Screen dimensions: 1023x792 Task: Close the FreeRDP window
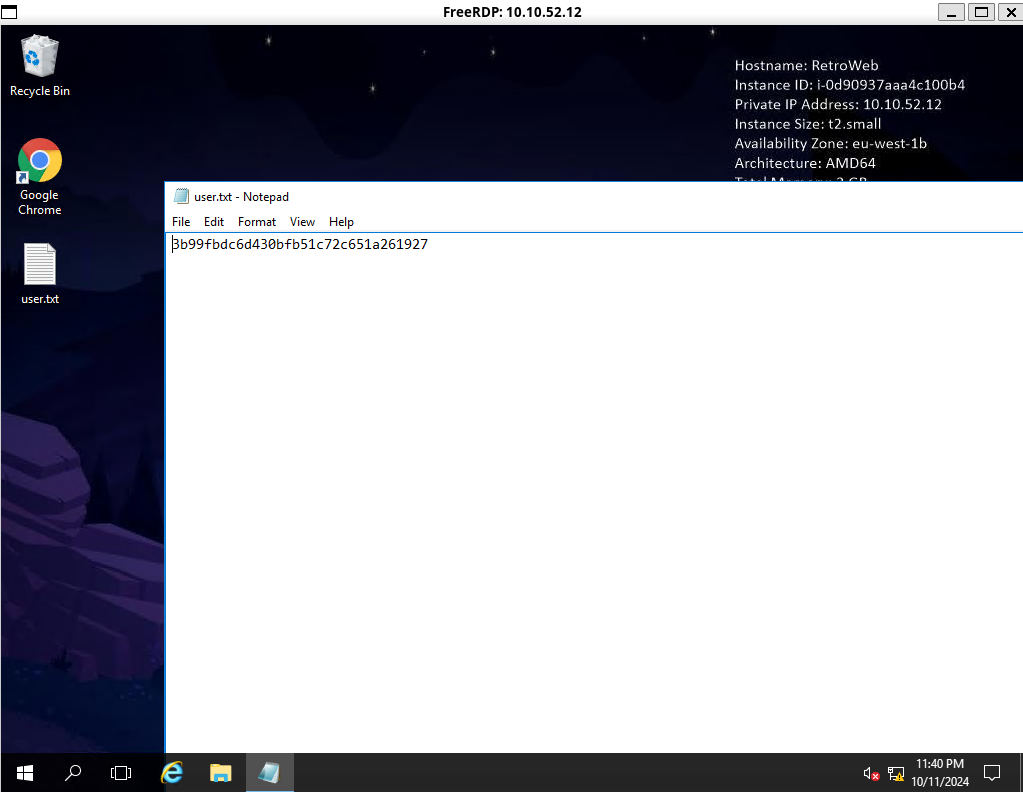[1011, 12]
